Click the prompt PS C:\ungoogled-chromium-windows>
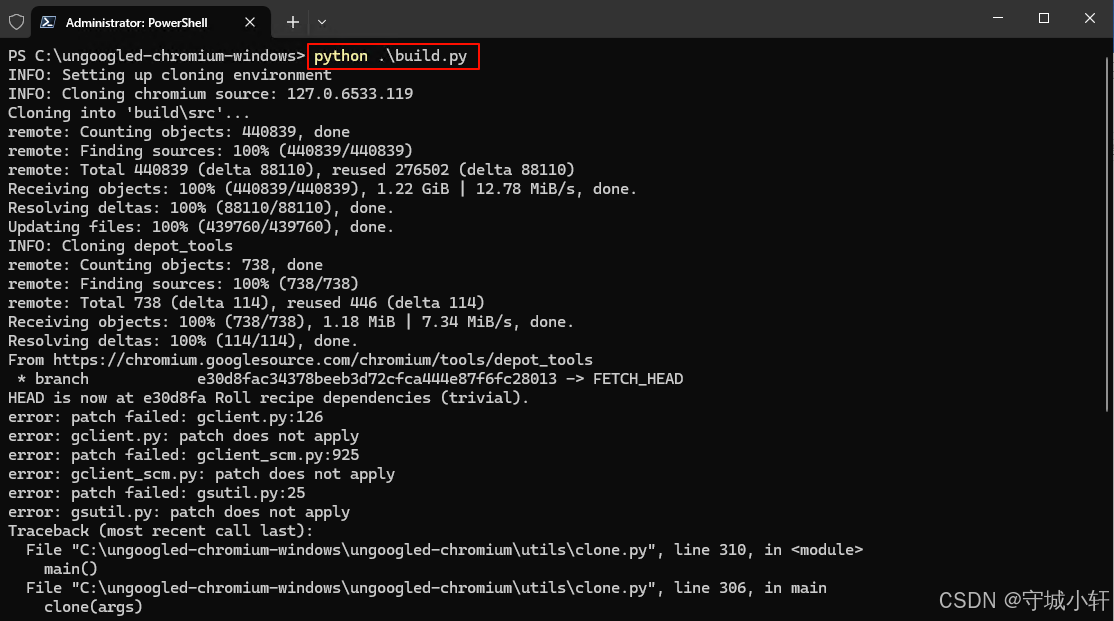This screenshot has height=621, width=1114. point(156,56)
